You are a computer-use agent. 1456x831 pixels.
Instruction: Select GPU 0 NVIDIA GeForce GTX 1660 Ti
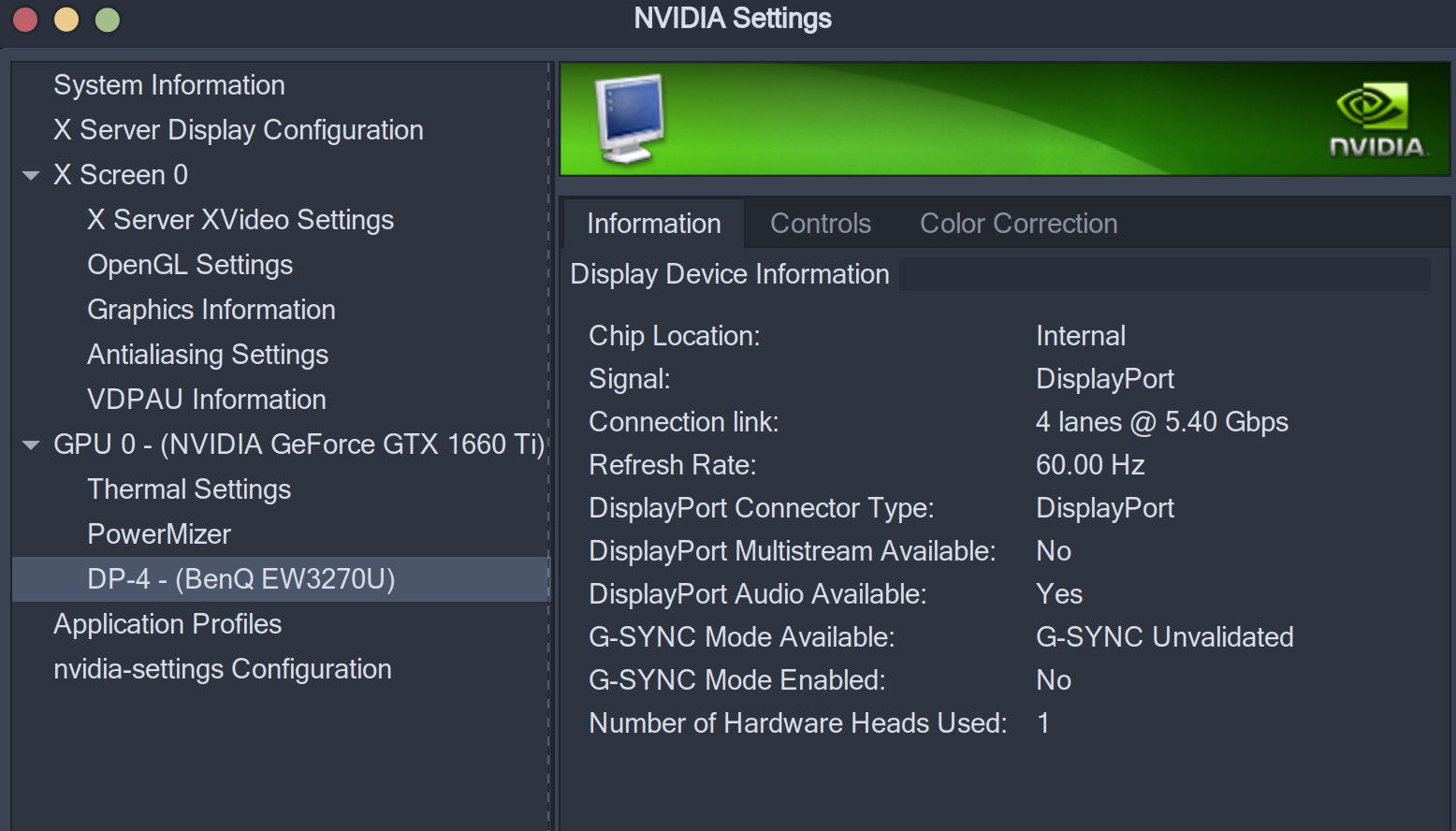click(x=298, y=445)
